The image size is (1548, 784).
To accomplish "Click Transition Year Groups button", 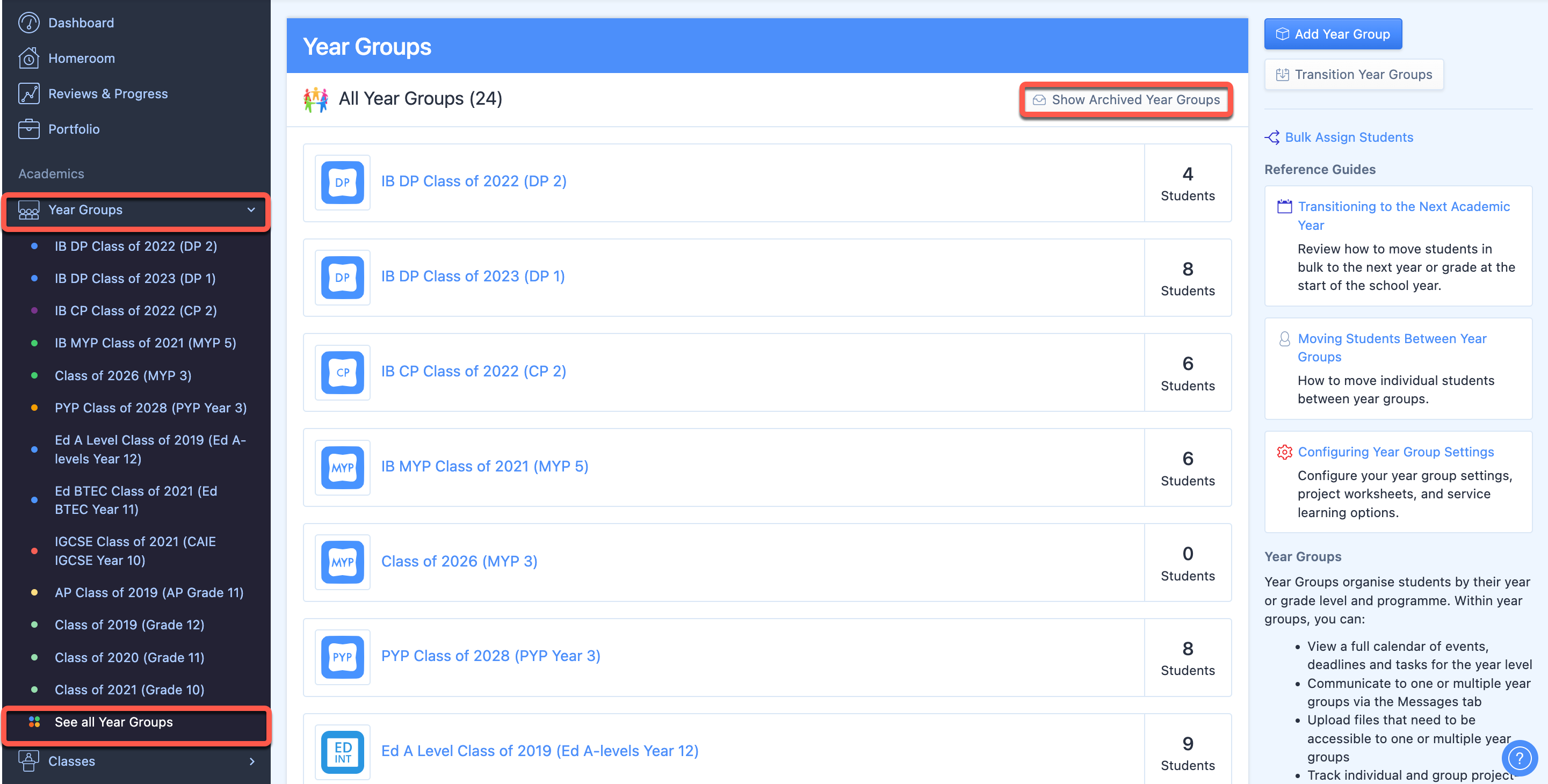I will [x=1354, y=75].
